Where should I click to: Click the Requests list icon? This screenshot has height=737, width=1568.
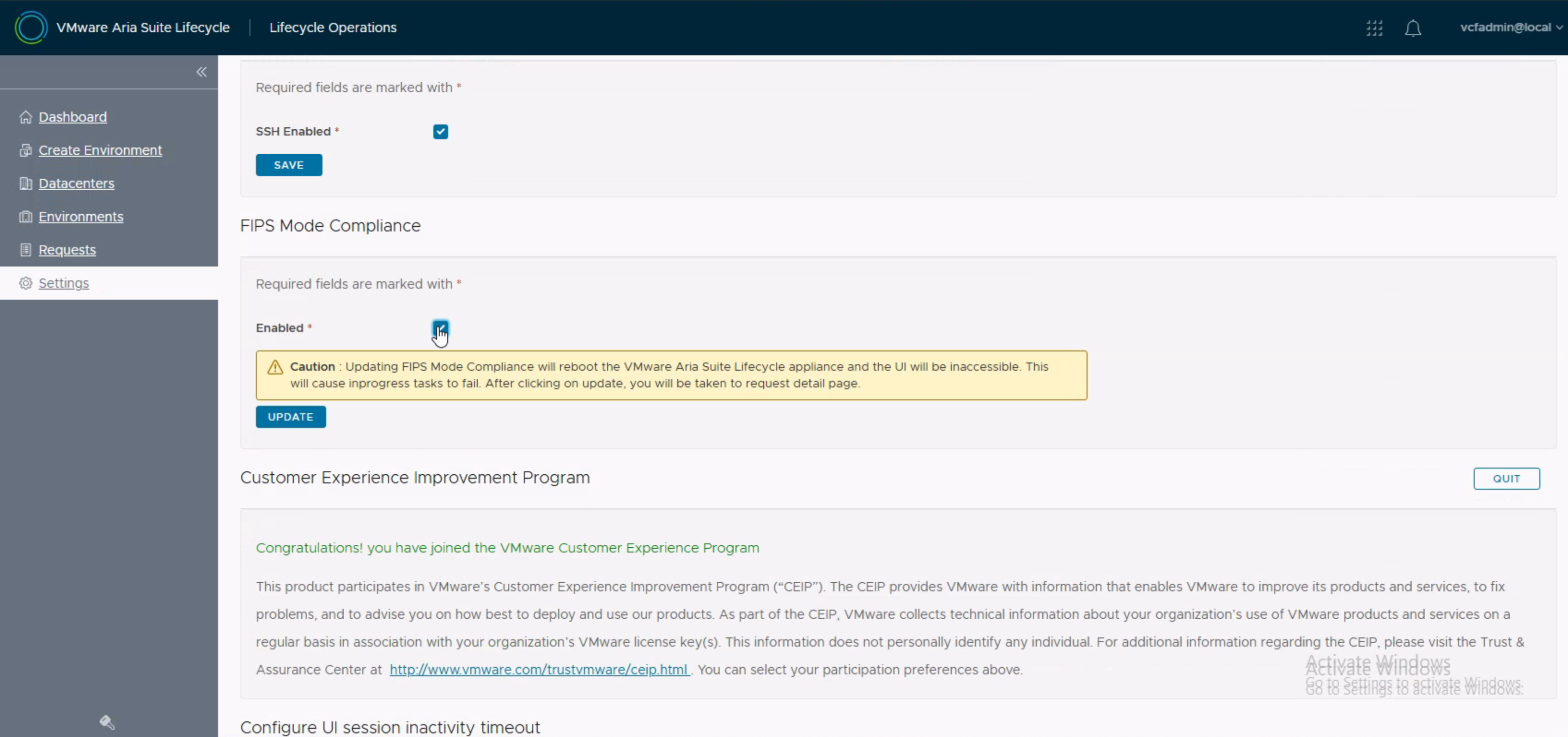25,249
